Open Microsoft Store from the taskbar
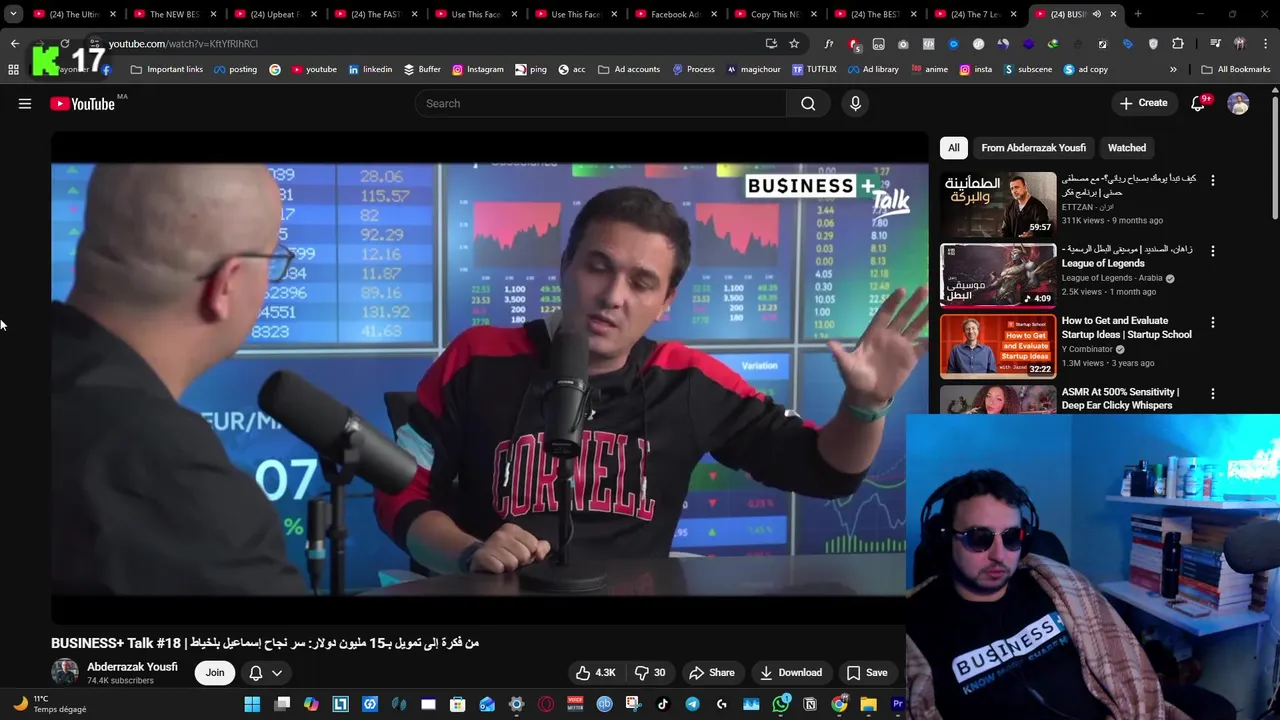The height and width of the screenshot is (720, 1280). pyautogui.click(x=458, y=704)
